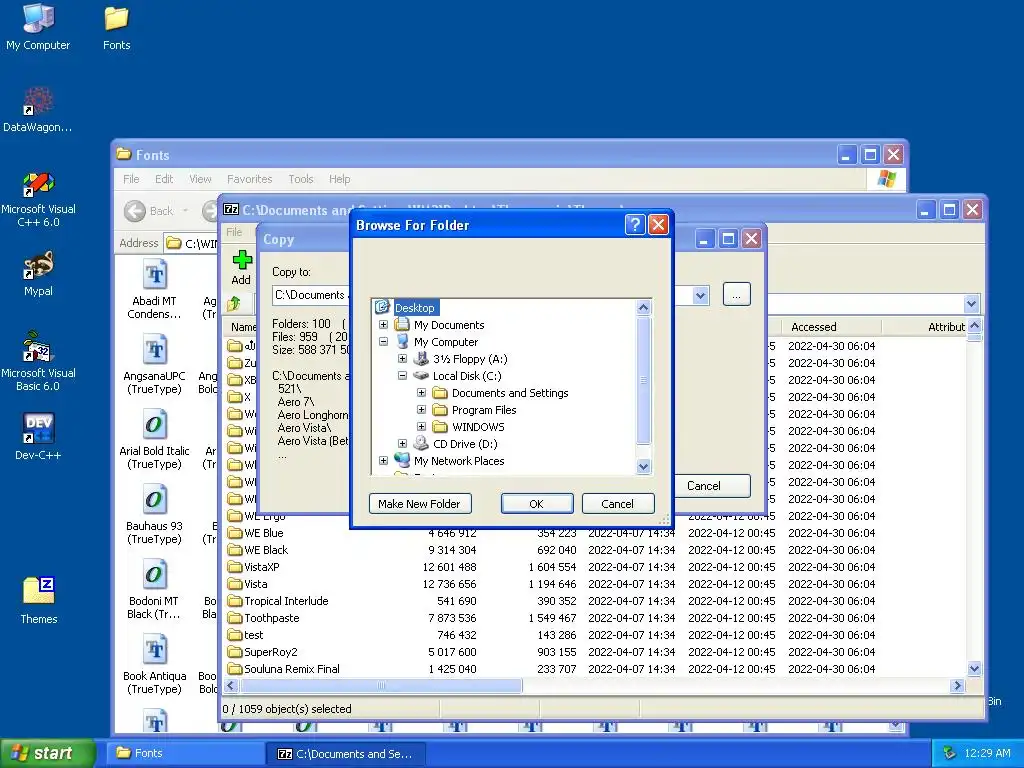The width and height of the screenshot is (1024, 768).
Task: Open Tools menu in Fonts window
Action: [301, 179]
